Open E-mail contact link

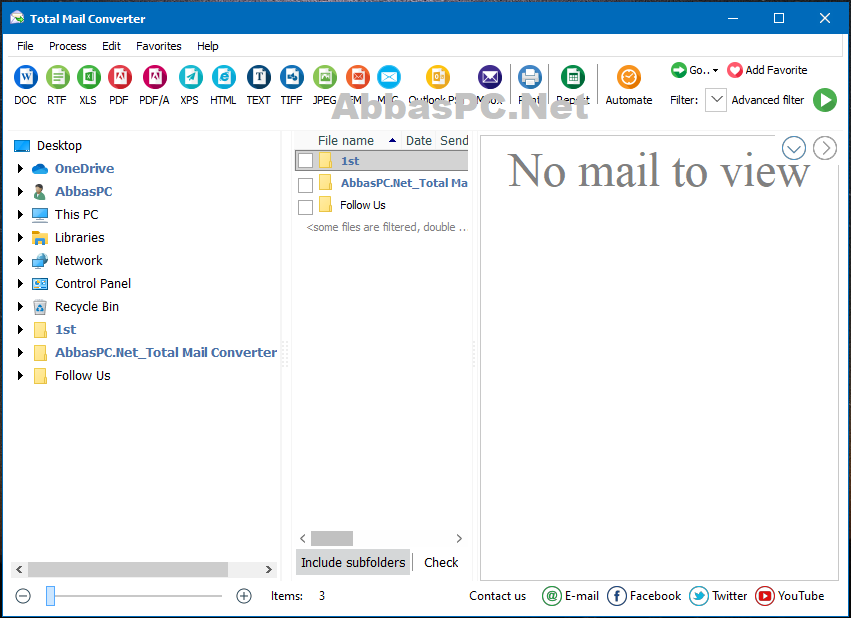point(570,596)
